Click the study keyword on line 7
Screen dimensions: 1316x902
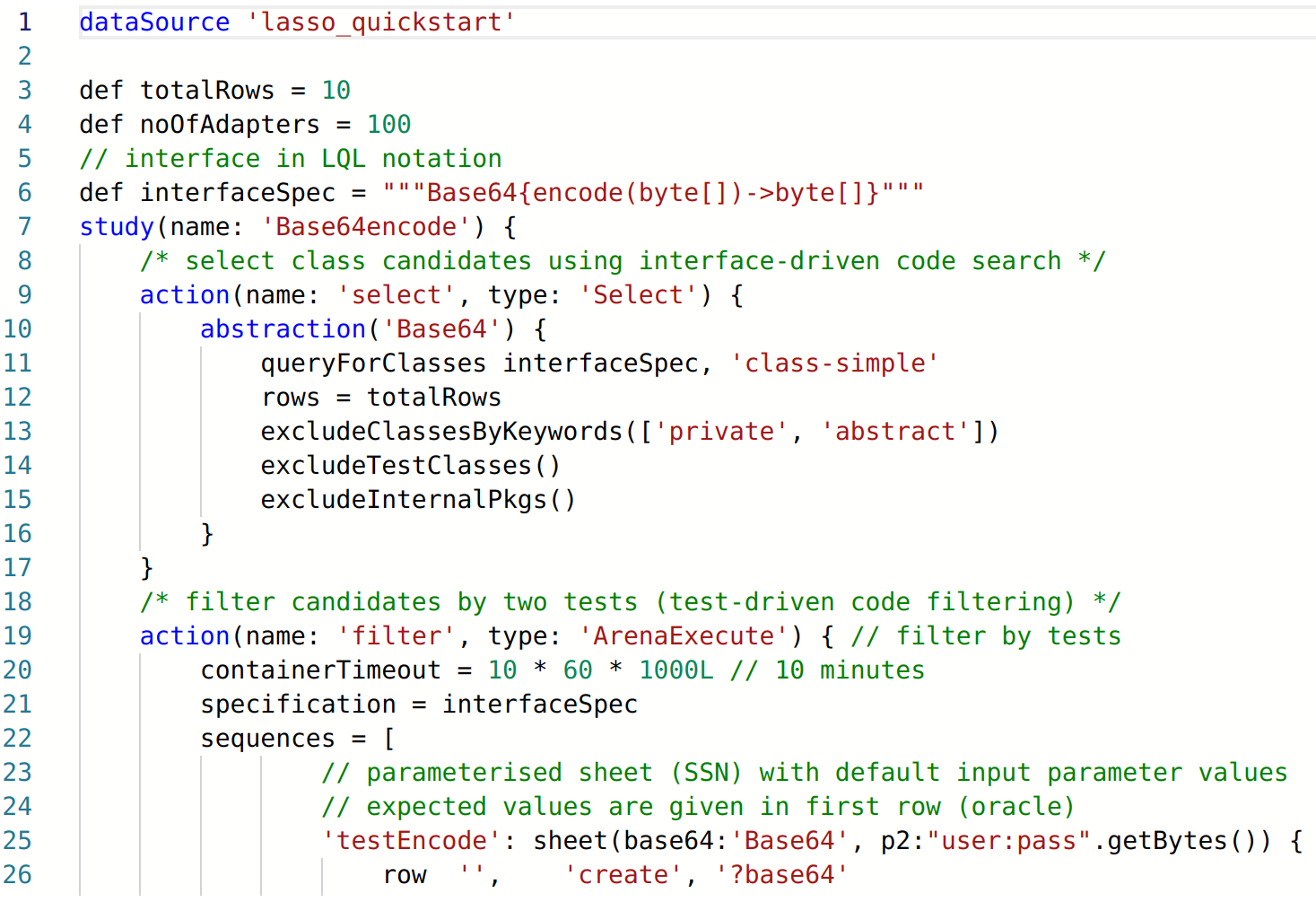point(117,226)
